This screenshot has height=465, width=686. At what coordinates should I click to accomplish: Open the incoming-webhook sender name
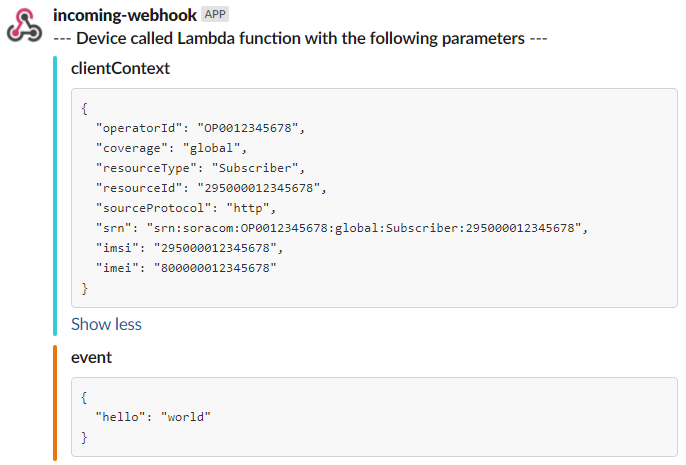[x=125, y=16]
